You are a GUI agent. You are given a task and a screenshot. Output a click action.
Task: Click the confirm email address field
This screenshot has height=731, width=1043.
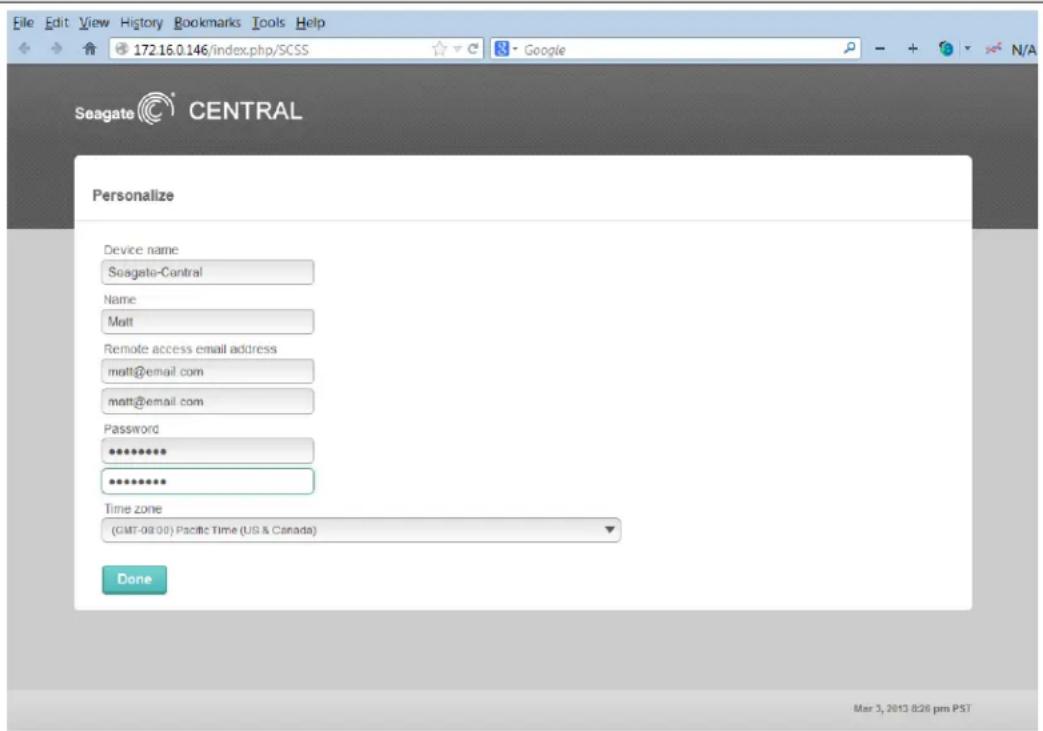click(208, 402)
